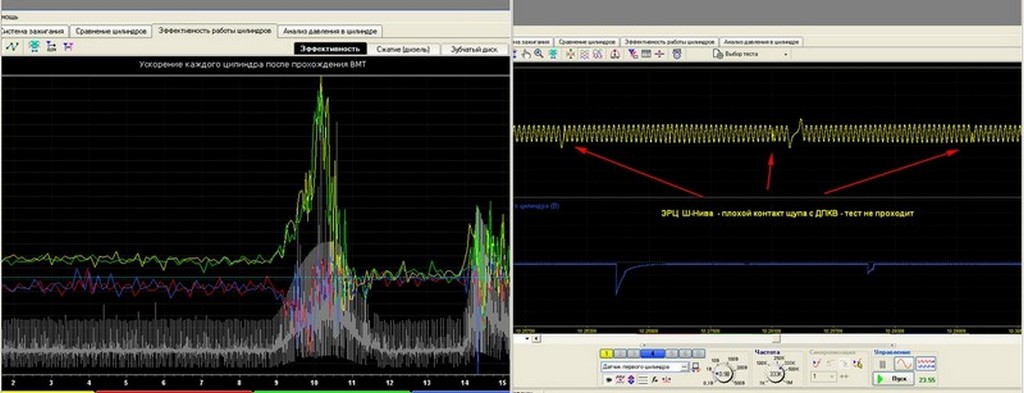Click the grid table icon in right toolbar
1024x393 pixels.
click(x=646, y=54)
